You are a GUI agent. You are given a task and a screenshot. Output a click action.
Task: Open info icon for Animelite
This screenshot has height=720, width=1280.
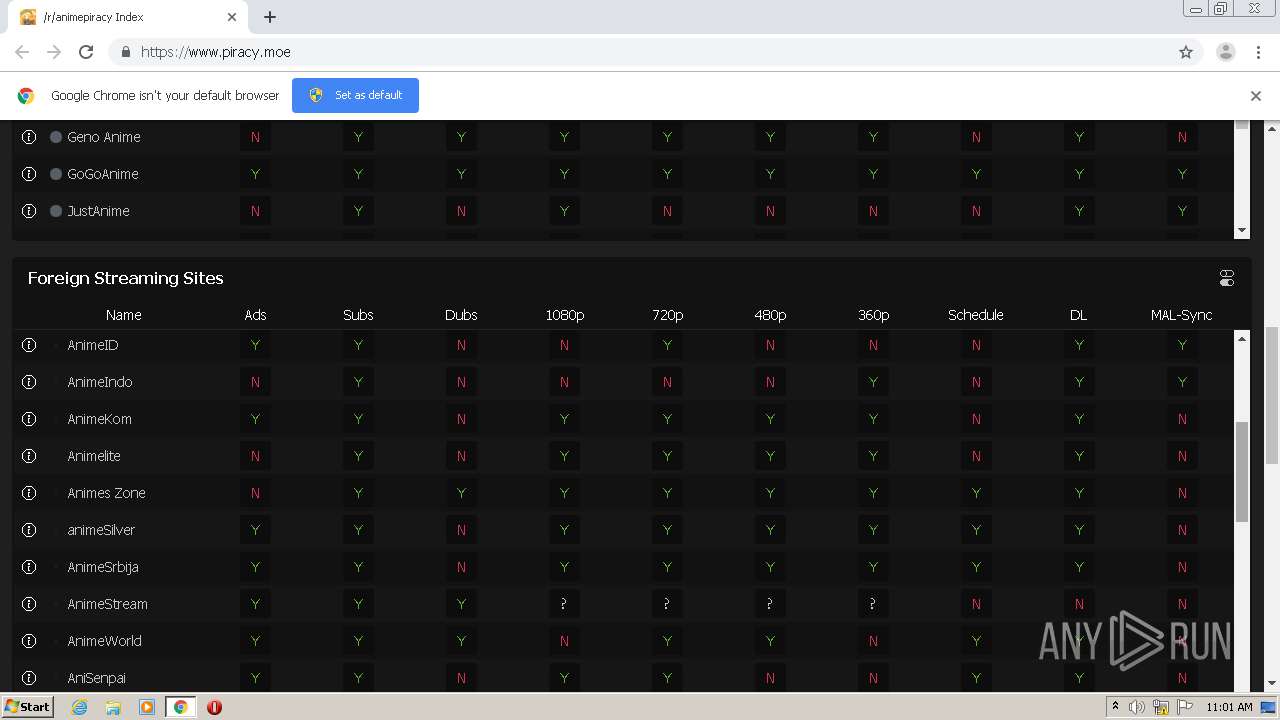tap(29, 456)
